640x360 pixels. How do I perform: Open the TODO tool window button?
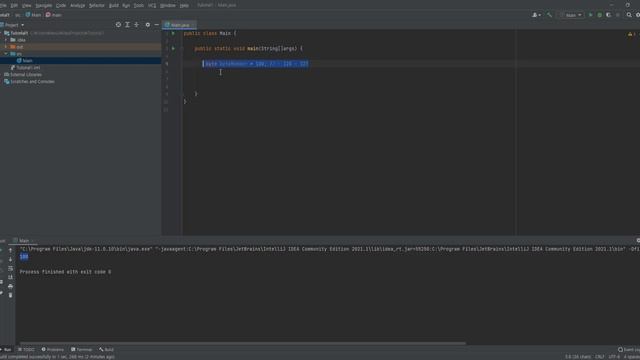[x=27, y=350]
